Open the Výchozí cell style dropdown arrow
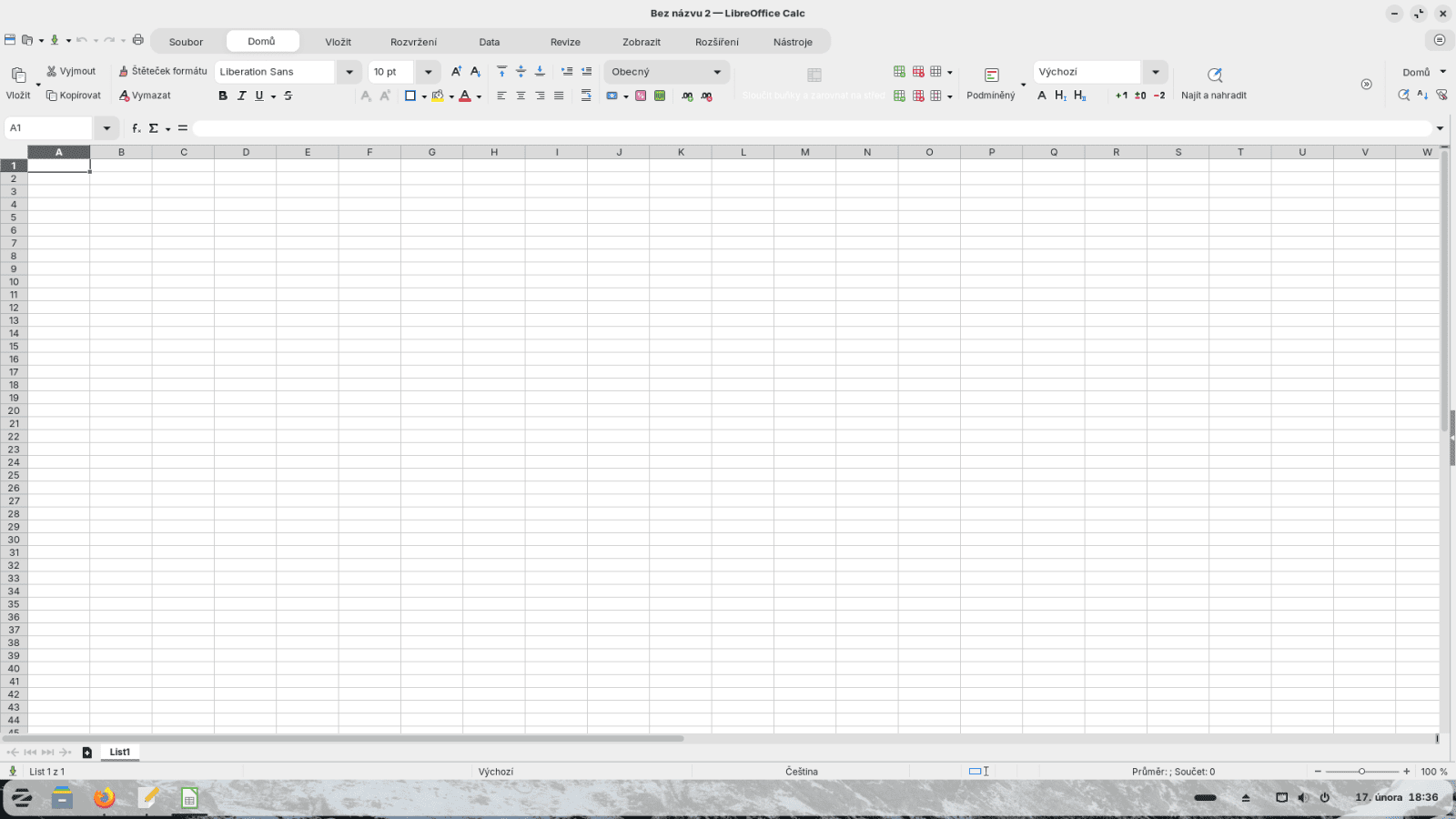 tap(1156, 72)
